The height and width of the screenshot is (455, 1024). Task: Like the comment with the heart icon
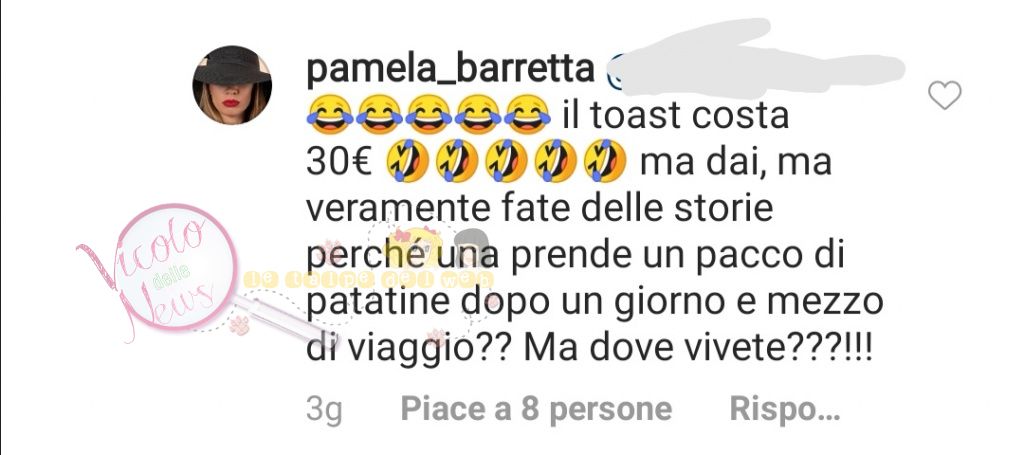[944, 95]
